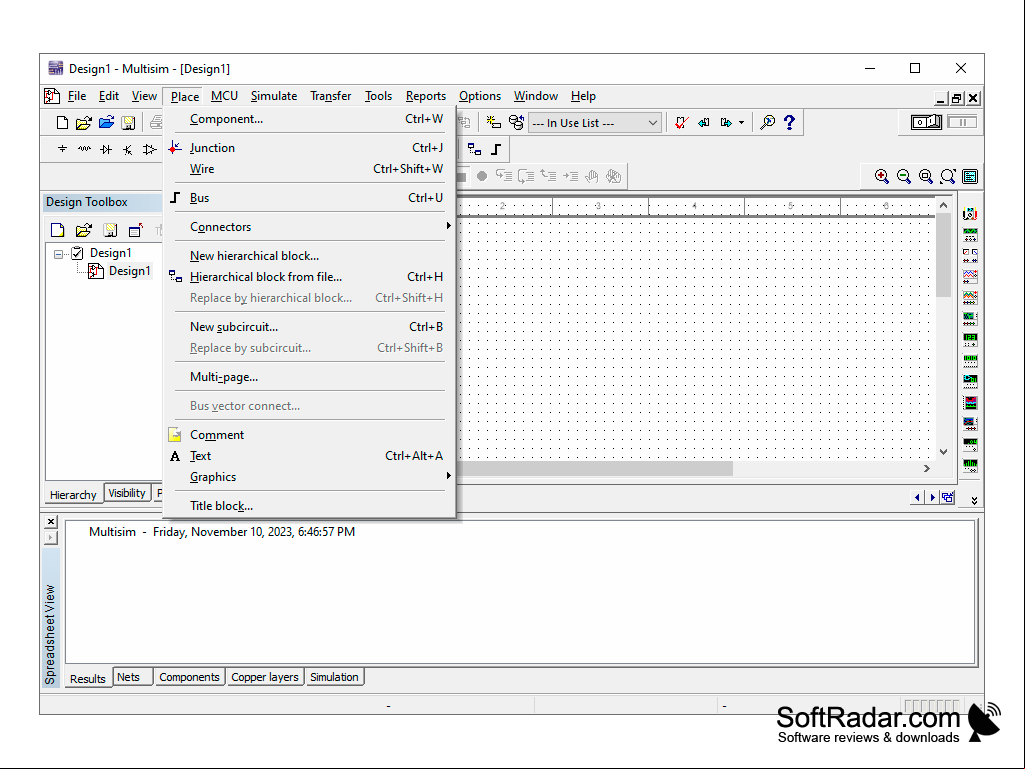This screenshot has width=1025, height=769.
Task: Open the Copper layers tab
Action: point(265,677)
